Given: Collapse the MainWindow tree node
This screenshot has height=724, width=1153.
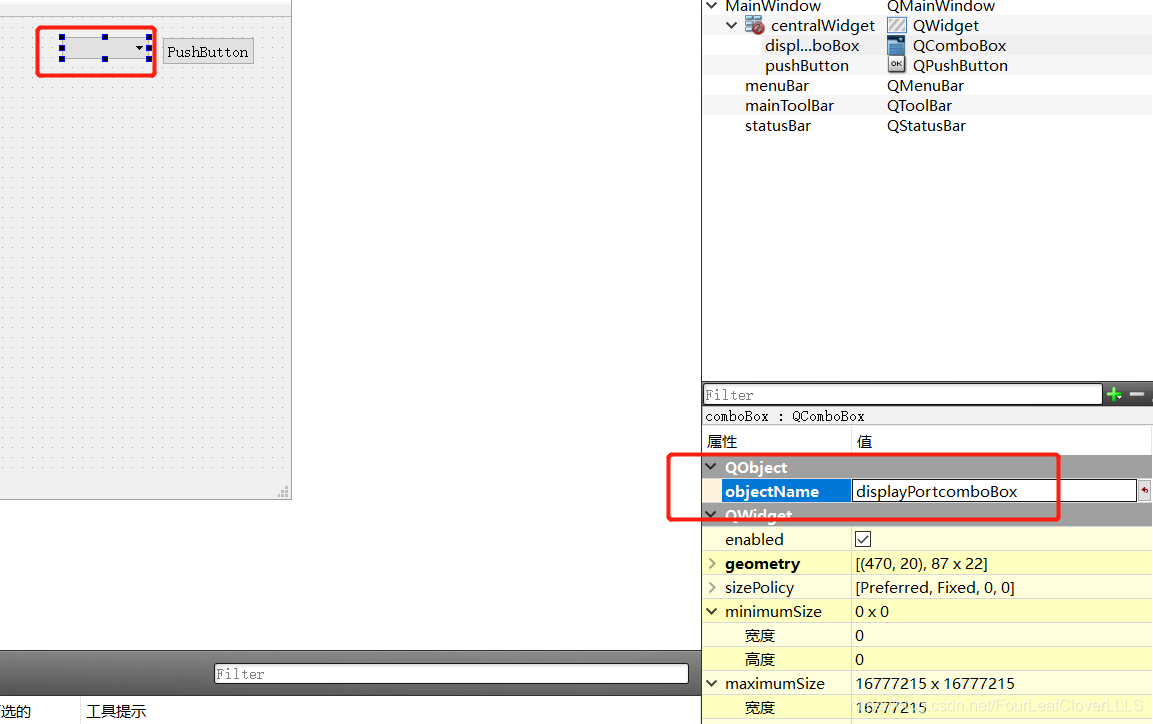Looking at the screenshot, I should pyautogui.click(x=712, y=6).
